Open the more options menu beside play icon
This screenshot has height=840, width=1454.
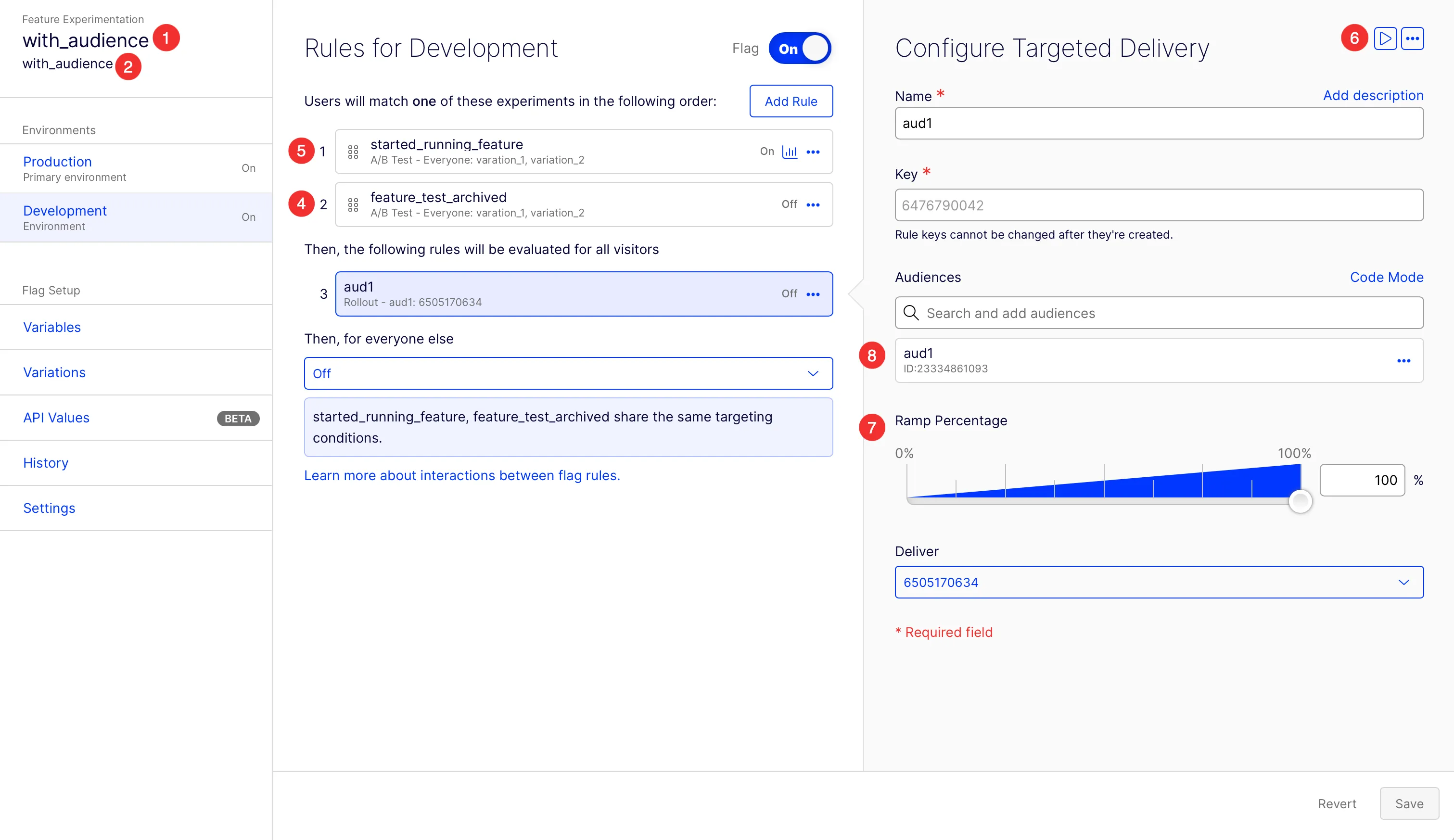coord(1412,38)
